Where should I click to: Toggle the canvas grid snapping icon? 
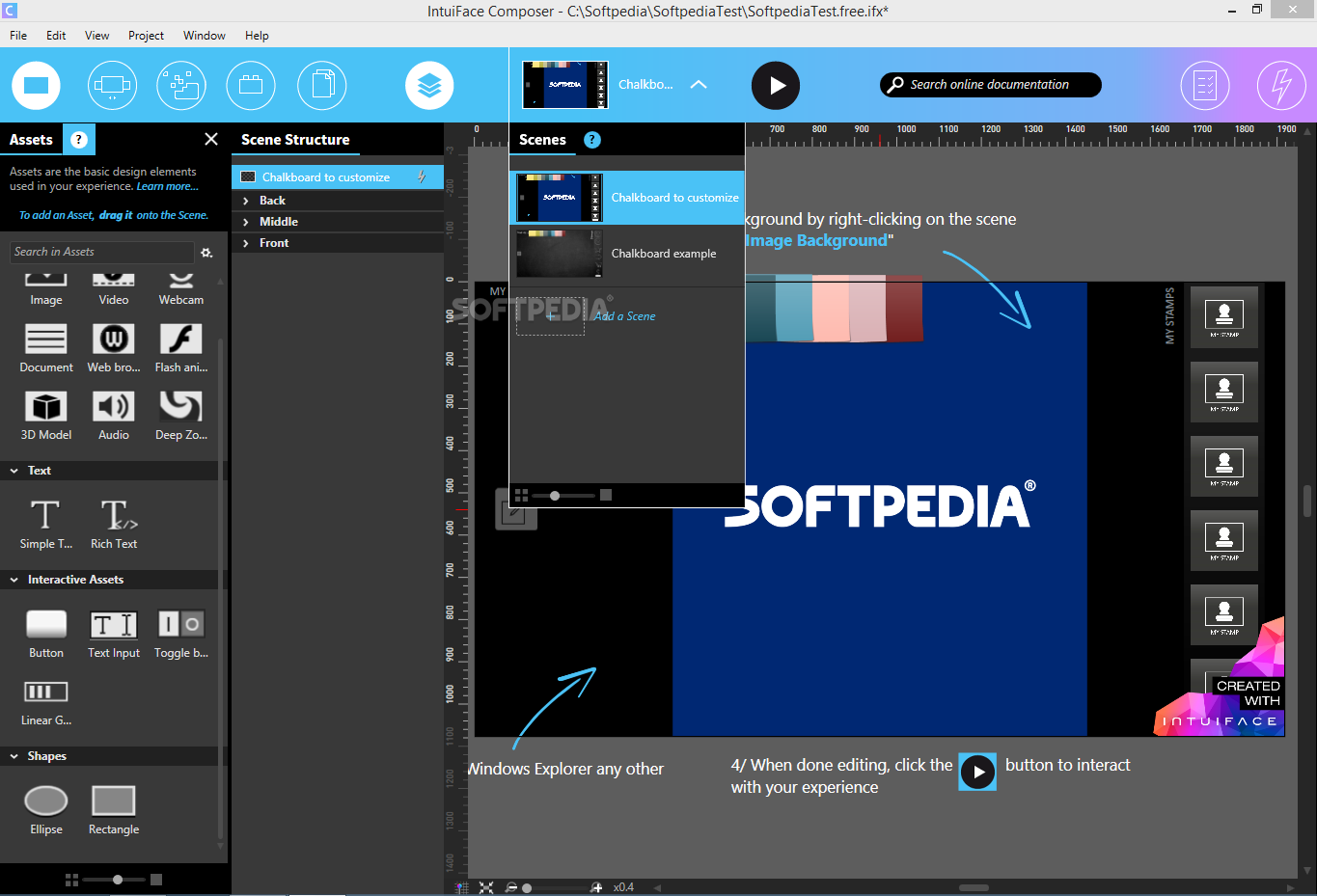point(461,887)
